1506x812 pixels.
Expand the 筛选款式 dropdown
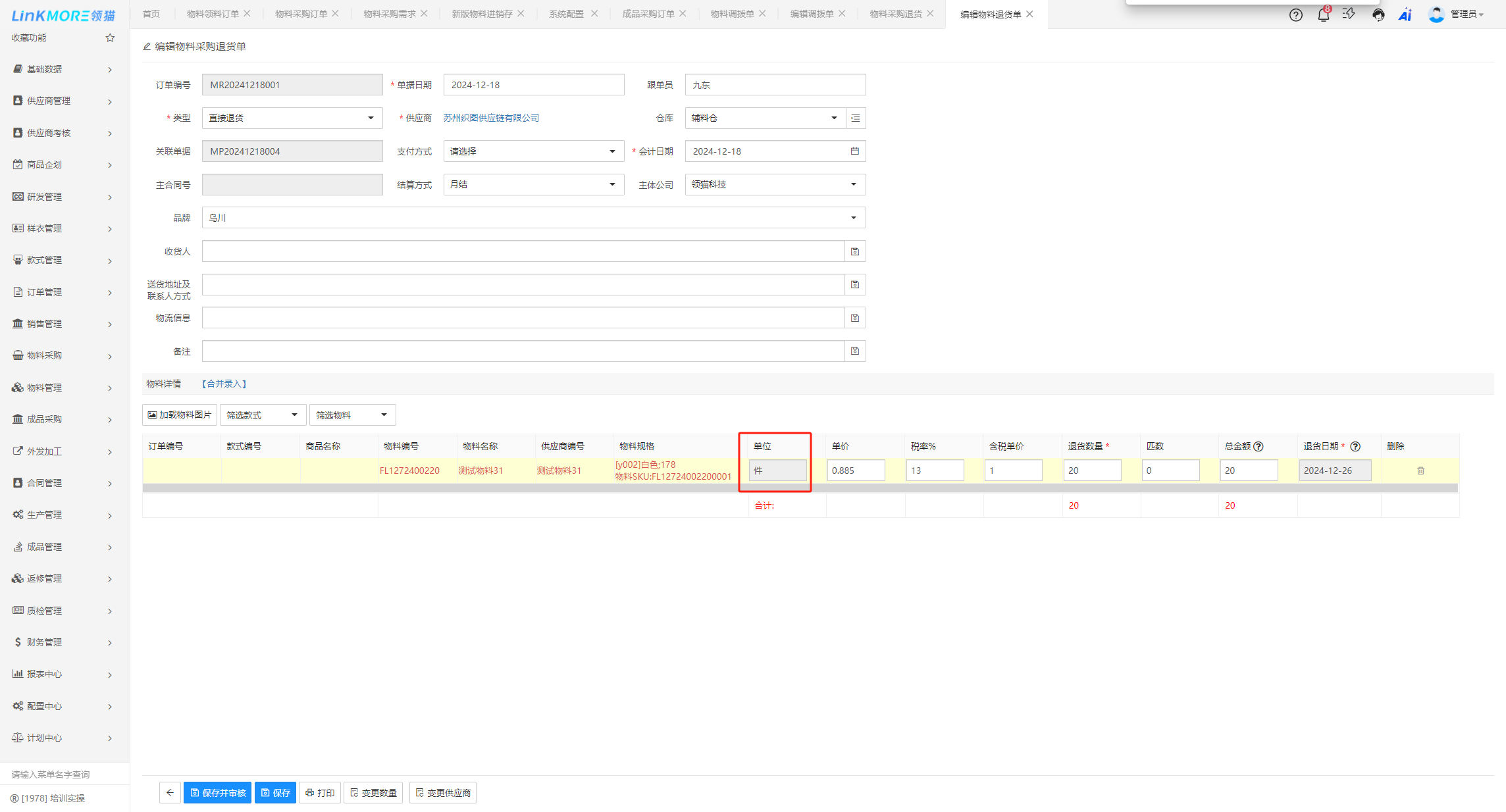(262, 415)
